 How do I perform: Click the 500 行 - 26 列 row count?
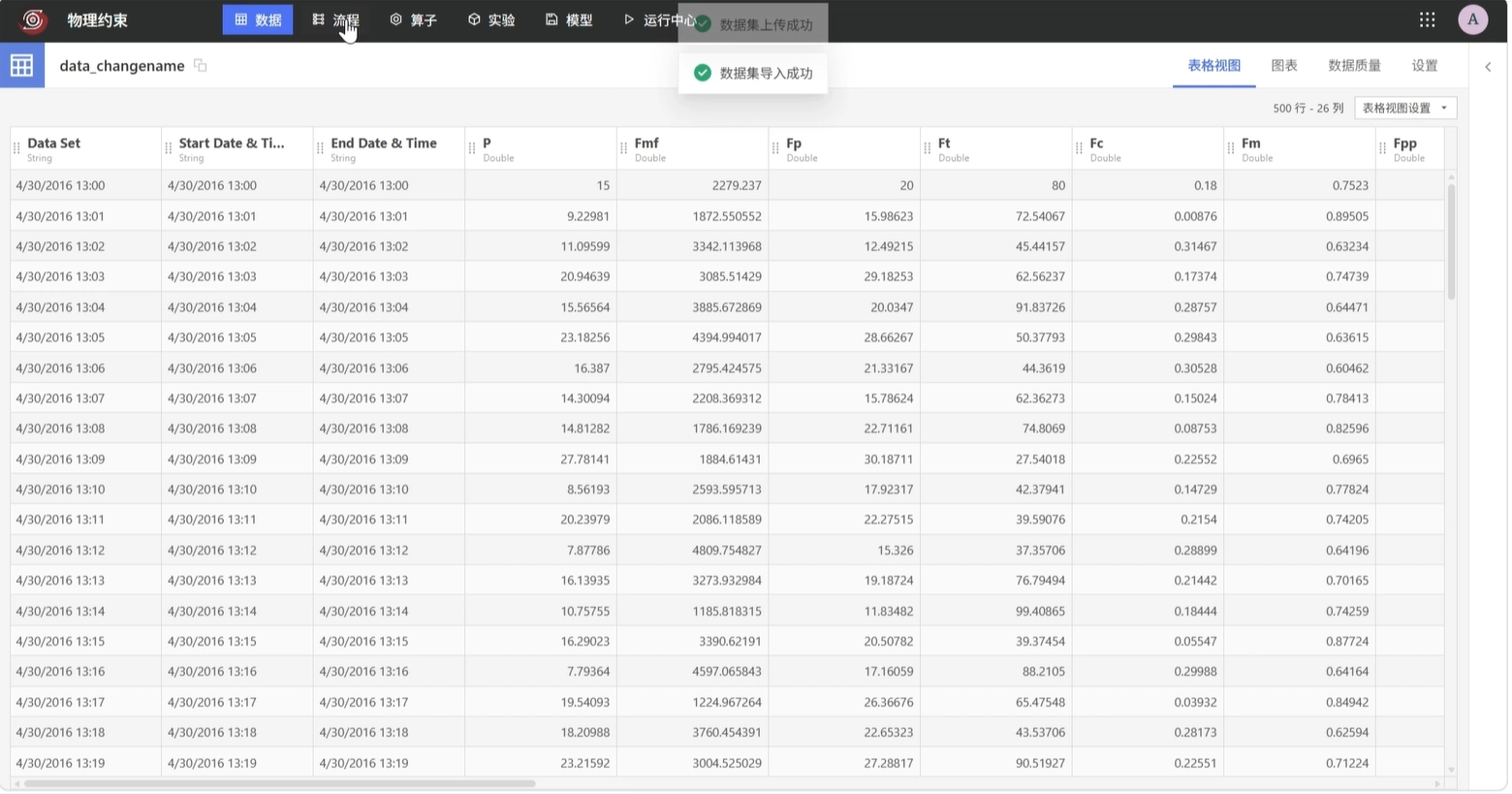[1307, 109]
